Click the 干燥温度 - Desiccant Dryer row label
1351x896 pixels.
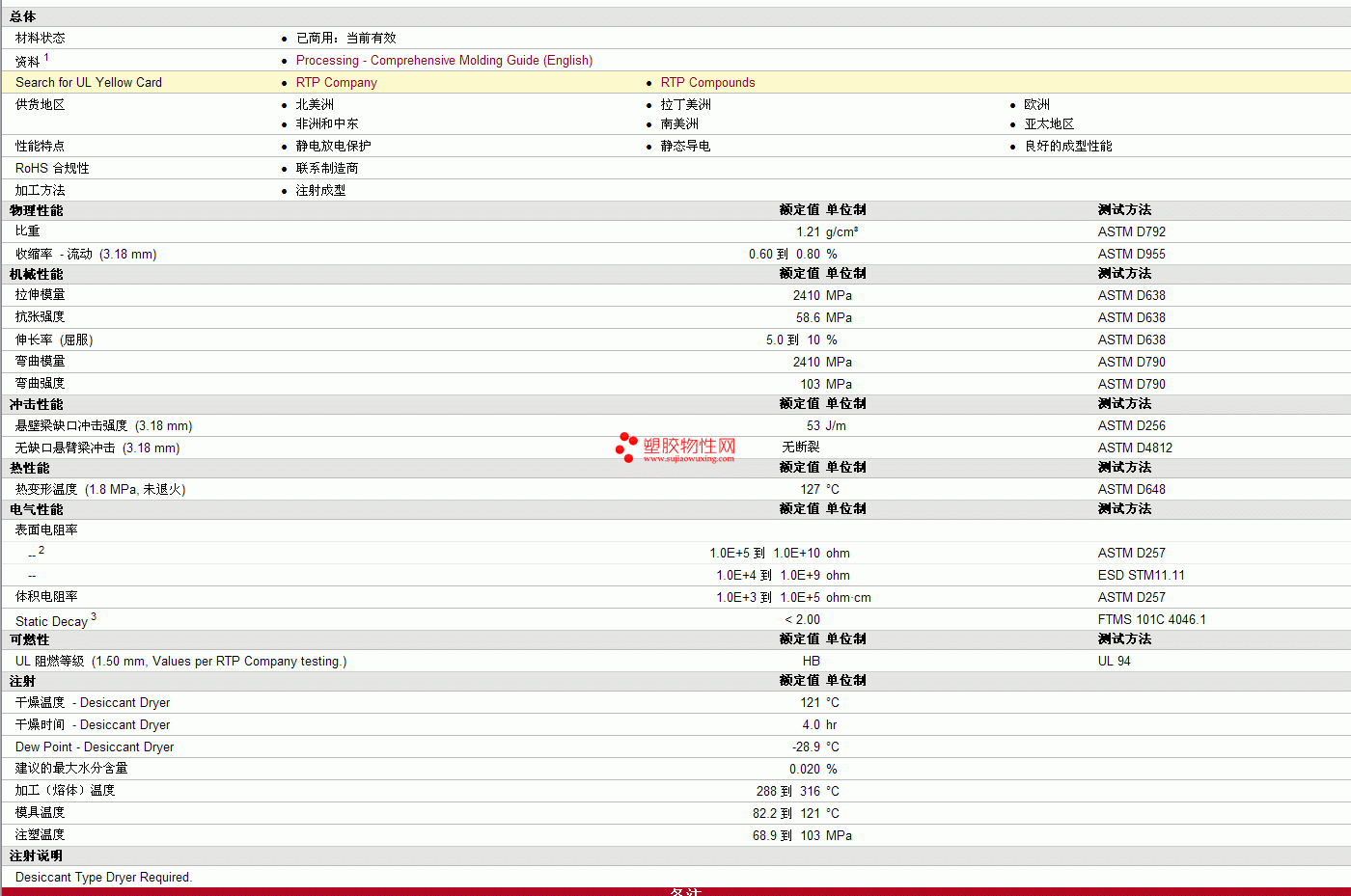[x=93, y=702]
